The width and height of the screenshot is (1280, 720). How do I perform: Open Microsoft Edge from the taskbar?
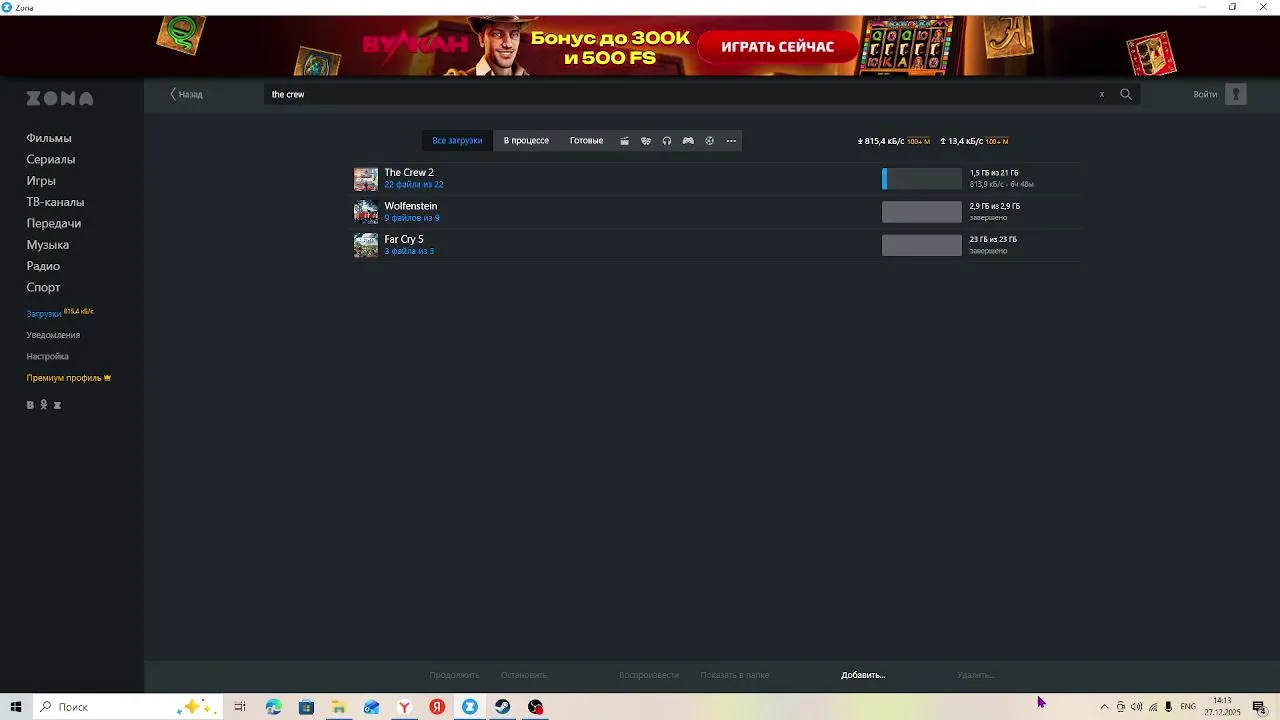tap(273, 707)
